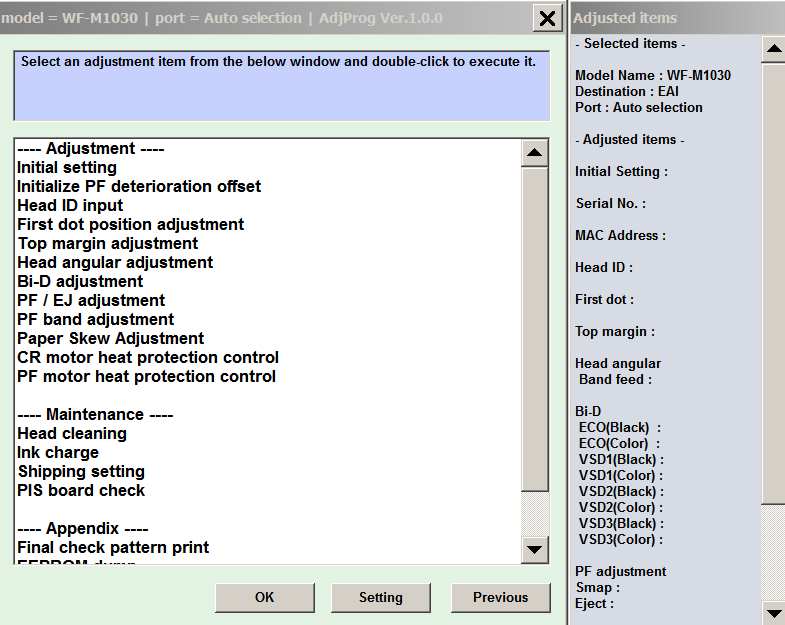Viewport: 785px width, 625px height.
Task: Click Eject : status line
Action: [595, 604]
